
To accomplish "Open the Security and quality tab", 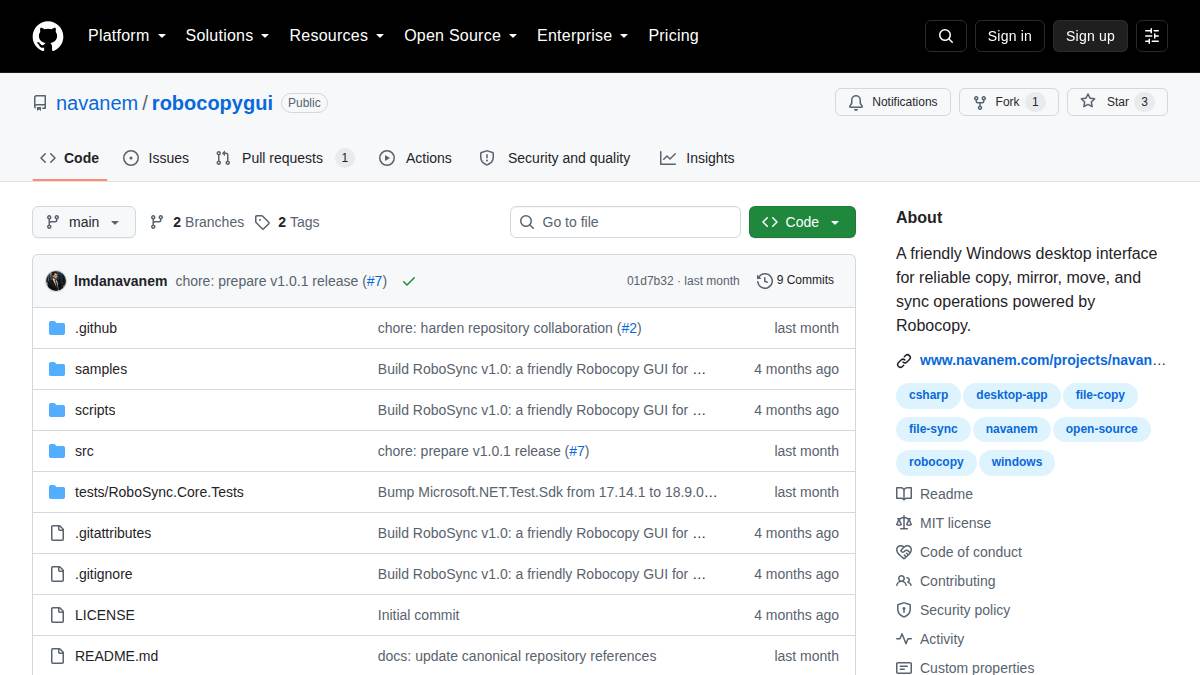I will pos(555,158).
